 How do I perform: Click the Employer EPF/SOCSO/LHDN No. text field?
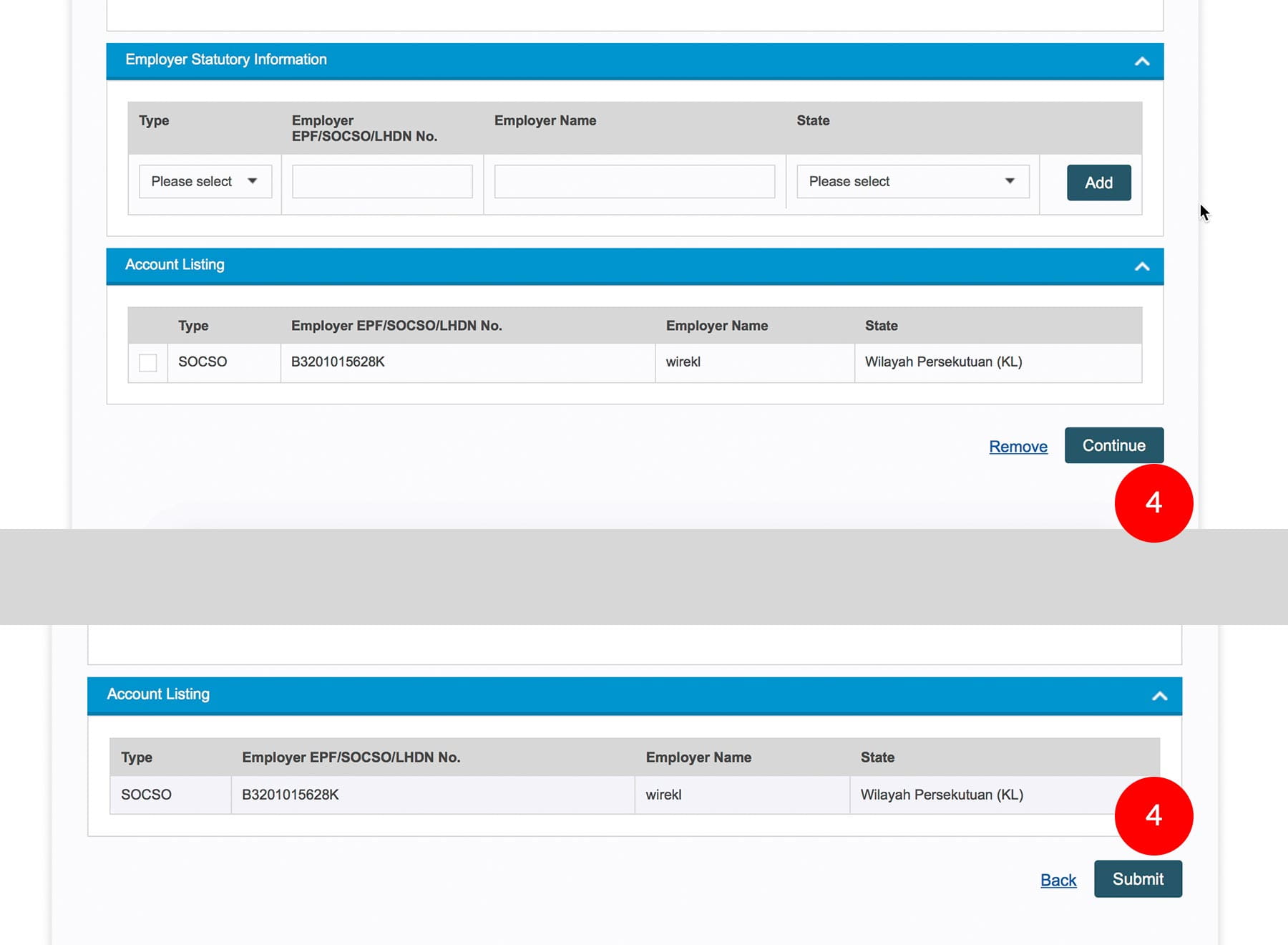pyautogui.click(x=382, y=182)
